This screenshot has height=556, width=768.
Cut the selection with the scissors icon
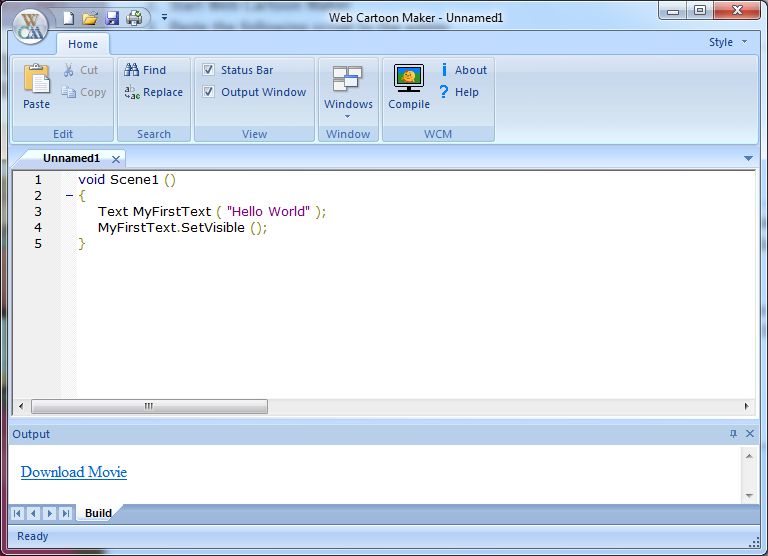pos(81,70)
